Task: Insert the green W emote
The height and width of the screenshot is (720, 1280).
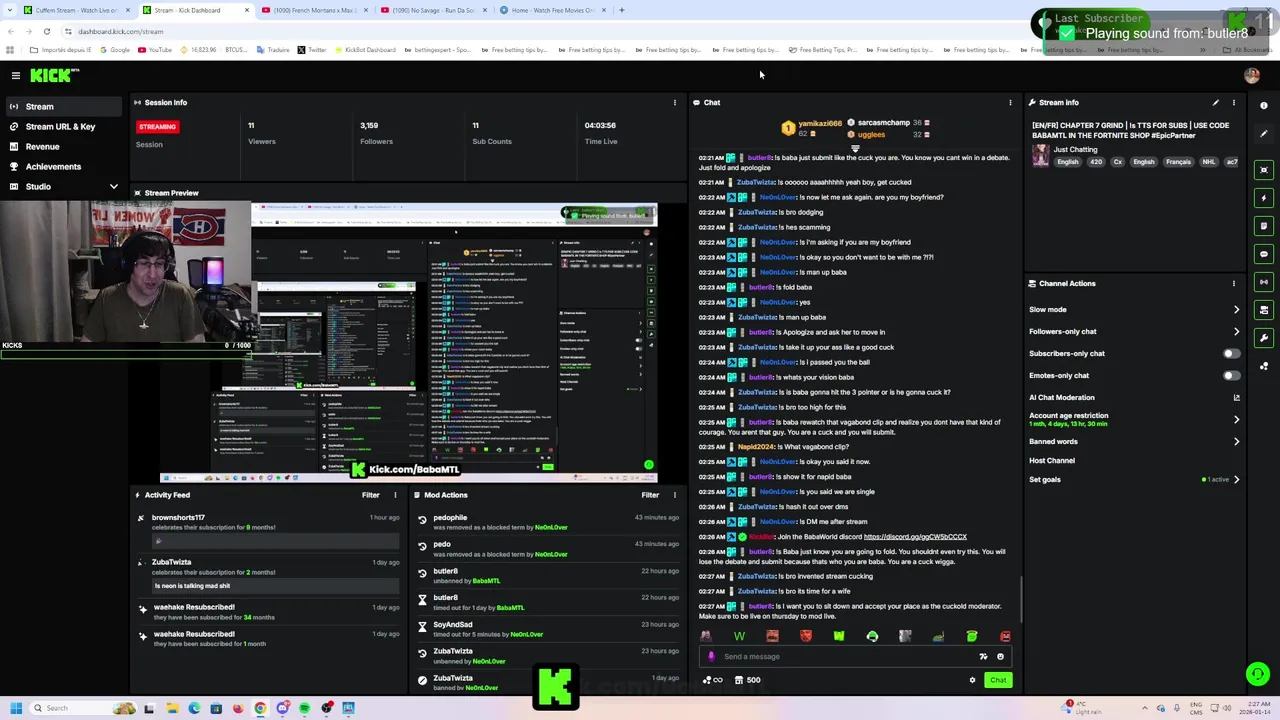Action: click(739, 636)
